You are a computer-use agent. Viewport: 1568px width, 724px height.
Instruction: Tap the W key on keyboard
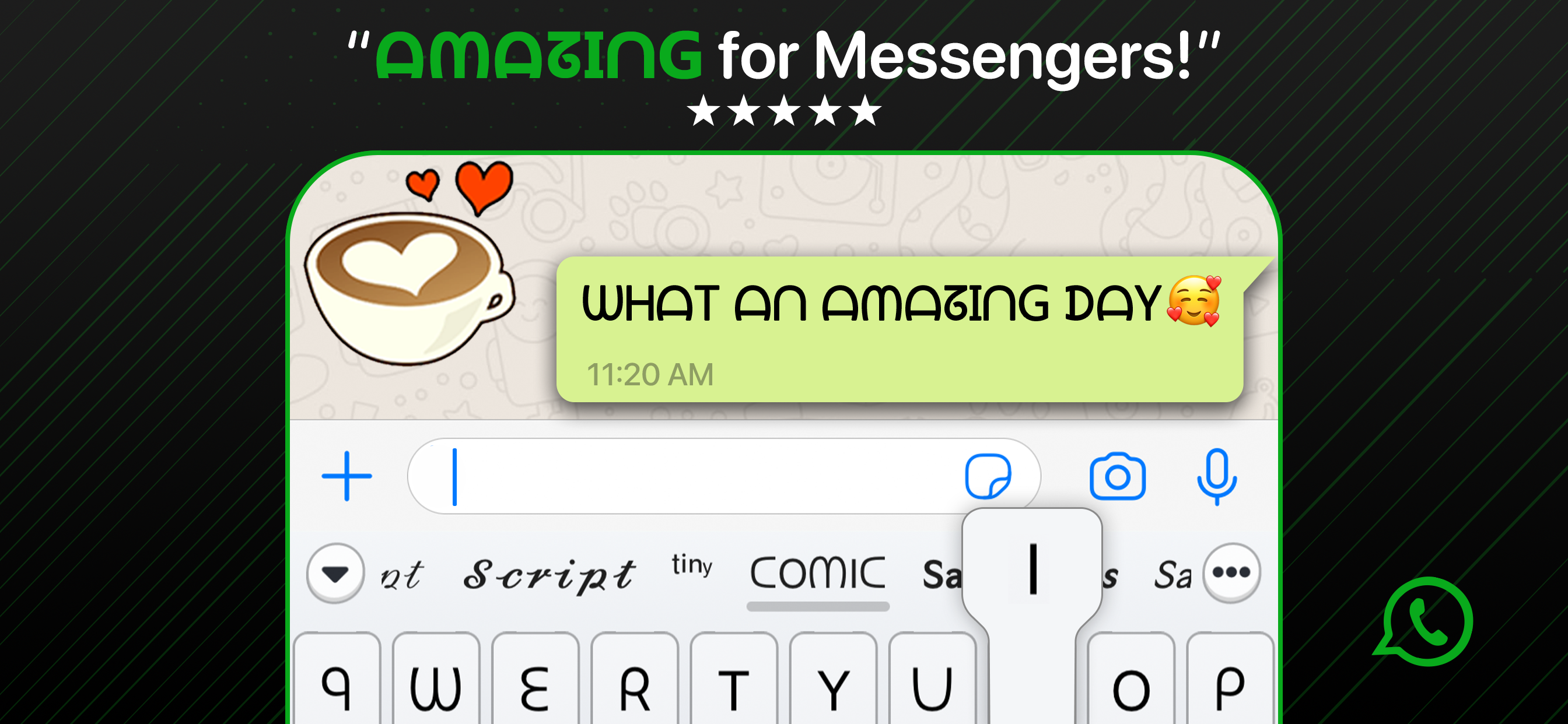coord(436,679)
